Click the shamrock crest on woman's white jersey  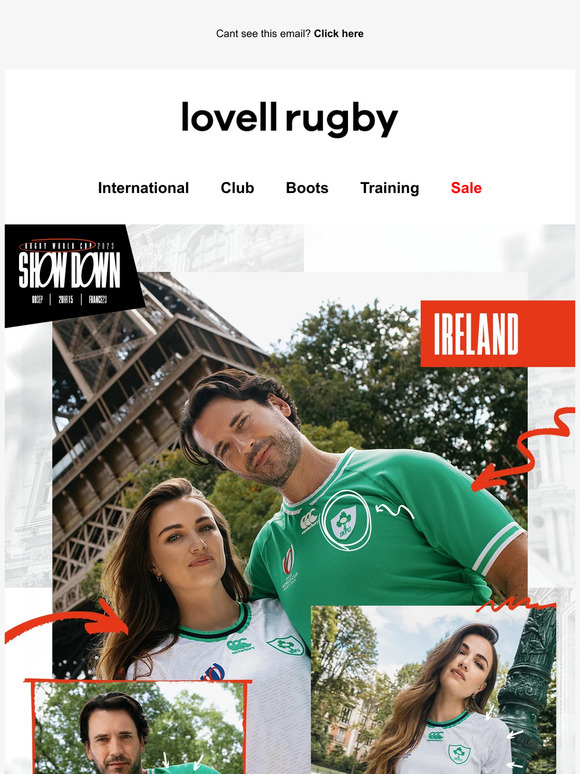(x=286, y=646)
